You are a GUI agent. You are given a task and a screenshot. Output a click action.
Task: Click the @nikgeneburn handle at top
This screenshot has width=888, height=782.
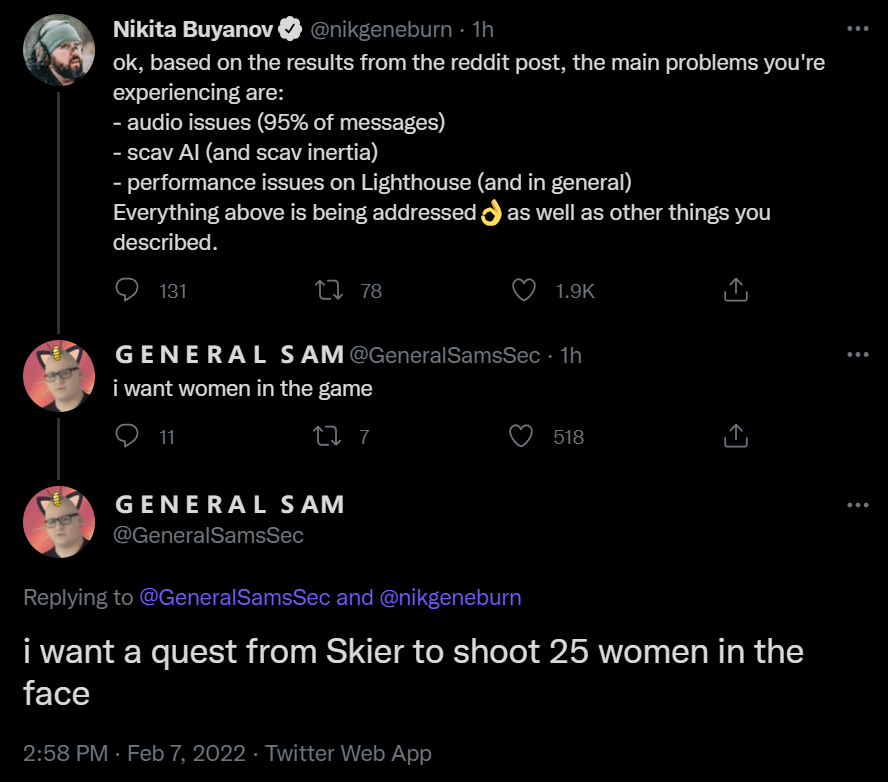381,30
